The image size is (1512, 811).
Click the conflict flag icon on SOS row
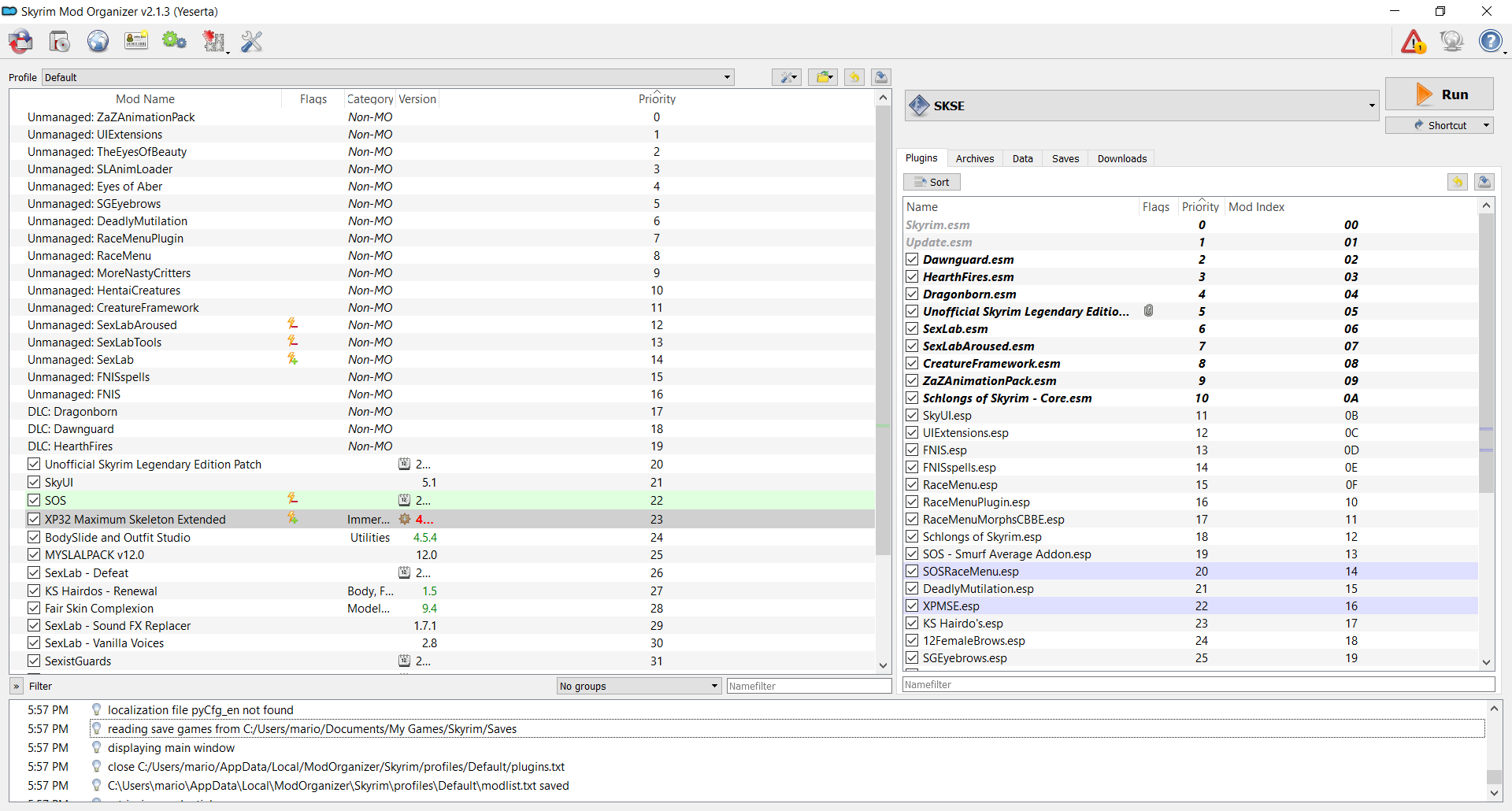pos(292,498)
